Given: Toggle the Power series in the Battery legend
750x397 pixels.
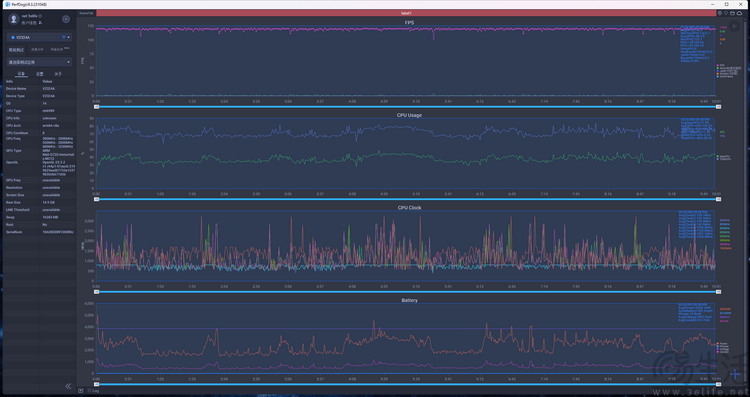Looking at the screenshot, I should tap(722, 343).
